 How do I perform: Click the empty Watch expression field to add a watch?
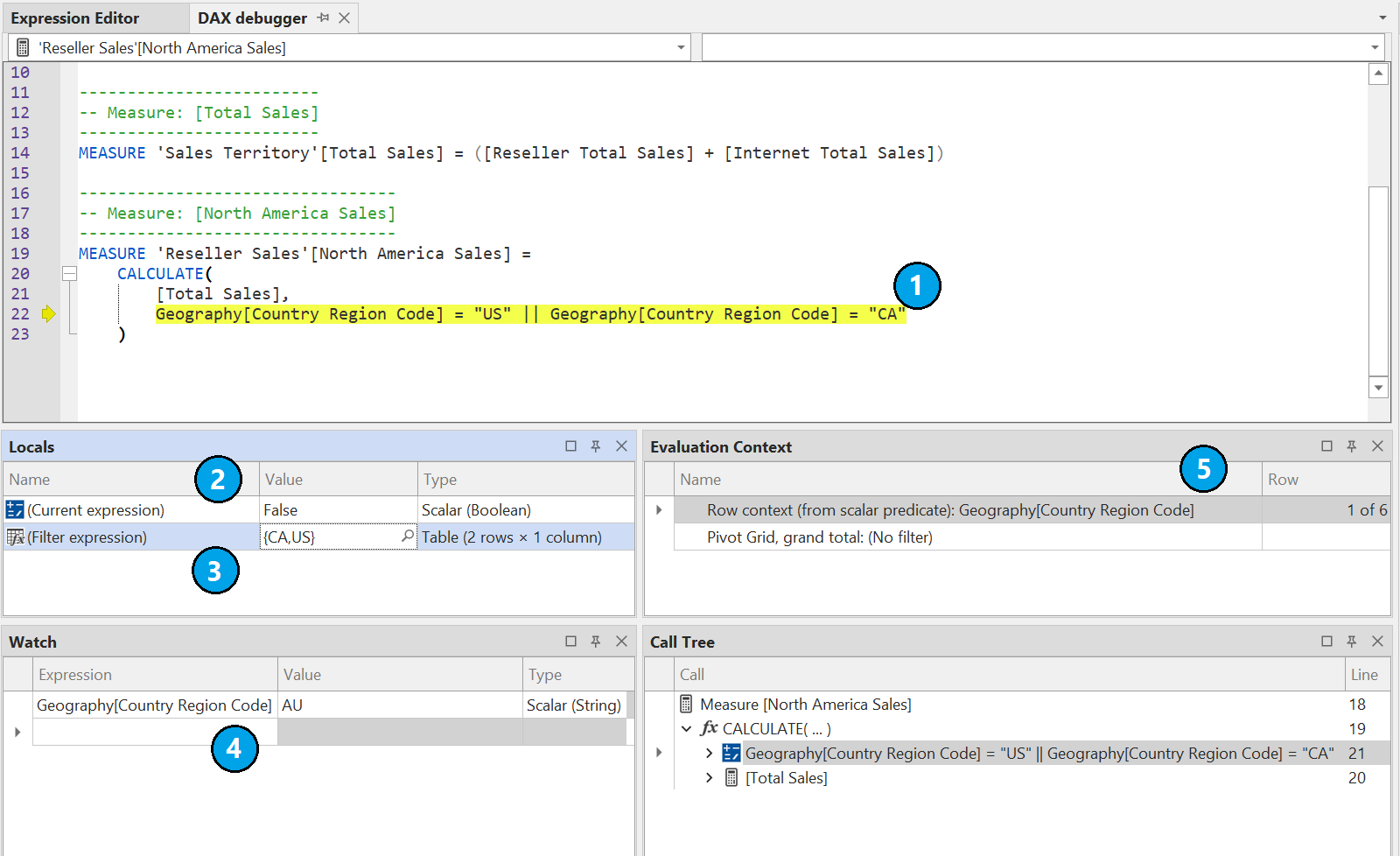pos(153,732)
